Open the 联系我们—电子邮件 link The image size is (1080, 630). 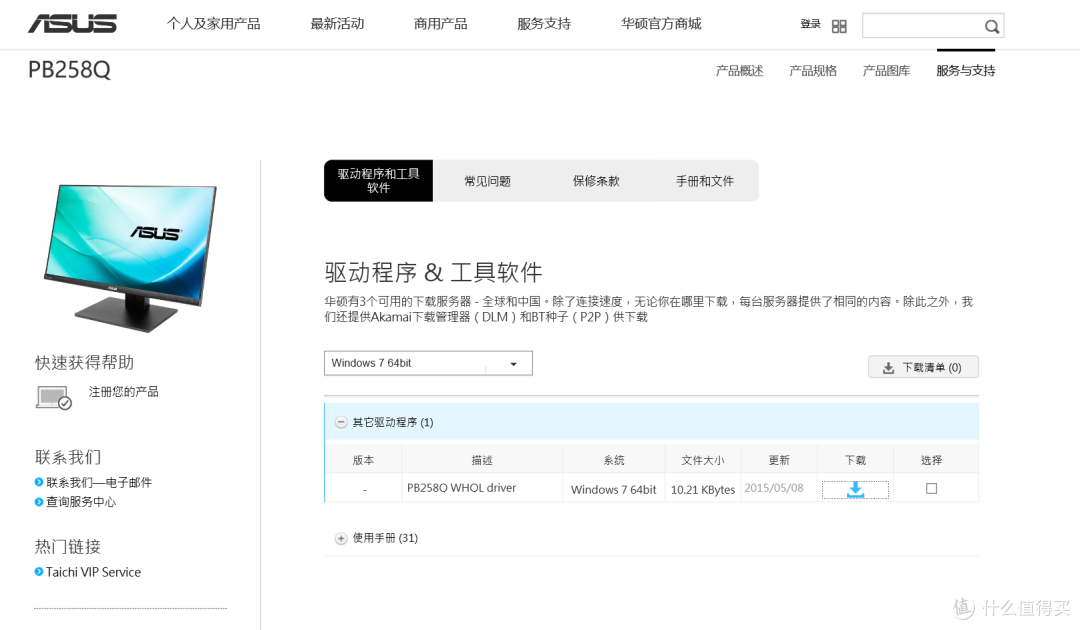99,483
